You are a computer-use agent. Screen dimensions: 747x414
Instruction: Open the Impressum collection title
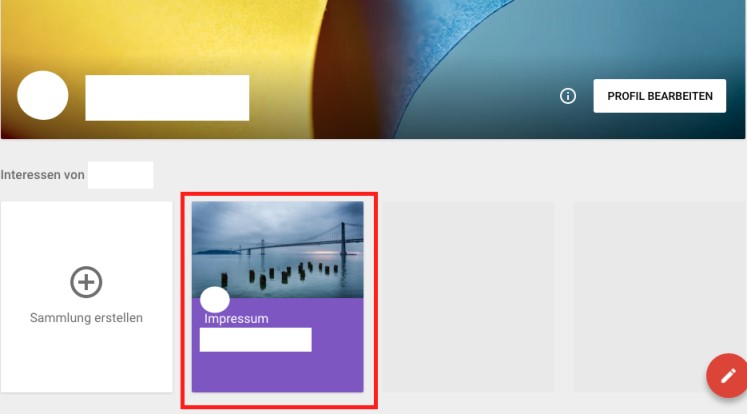[236, 319]
